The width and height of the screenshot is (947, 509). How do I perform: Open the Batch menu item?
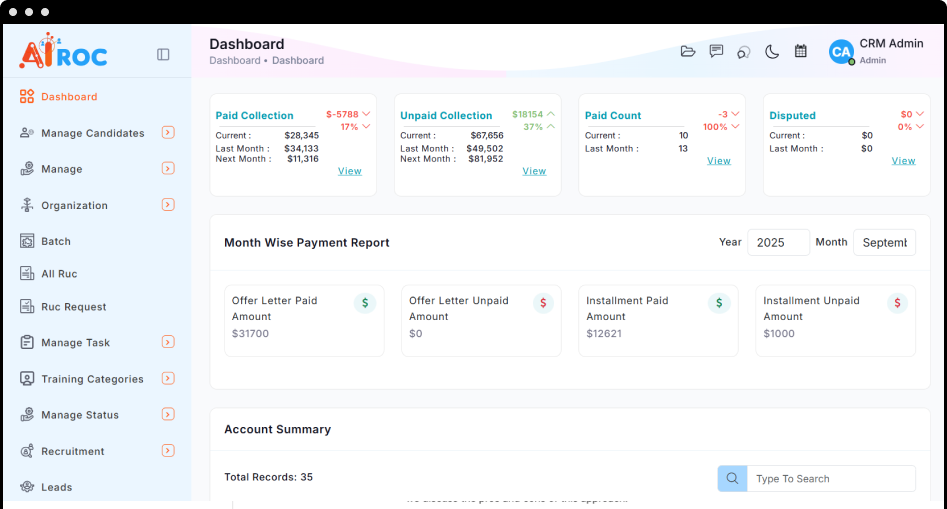point(56,241)
